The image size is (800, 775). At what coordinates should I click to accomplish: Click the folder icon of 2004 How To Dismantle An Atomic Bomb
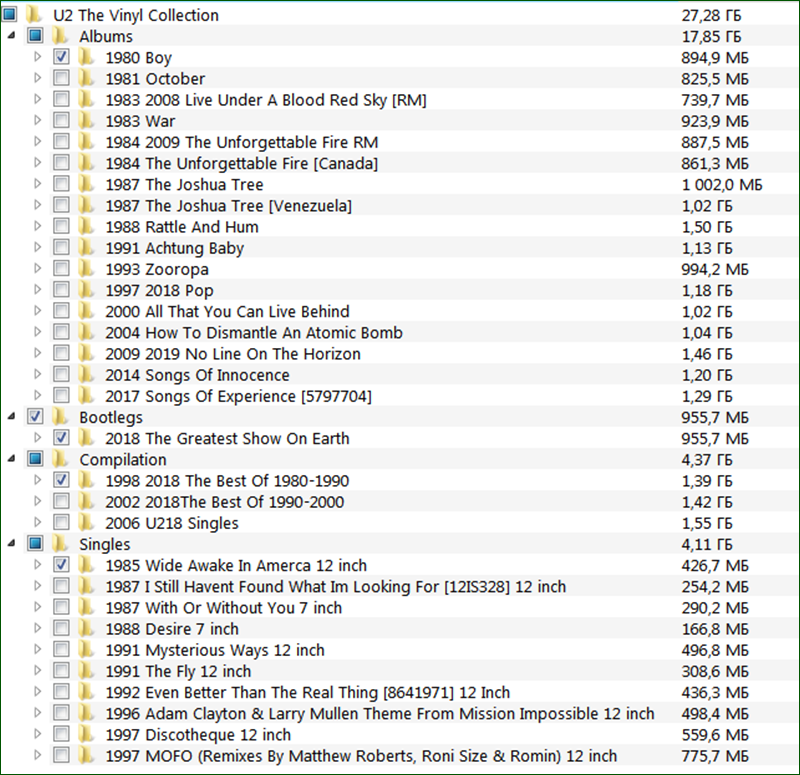(x=86, y=332)
